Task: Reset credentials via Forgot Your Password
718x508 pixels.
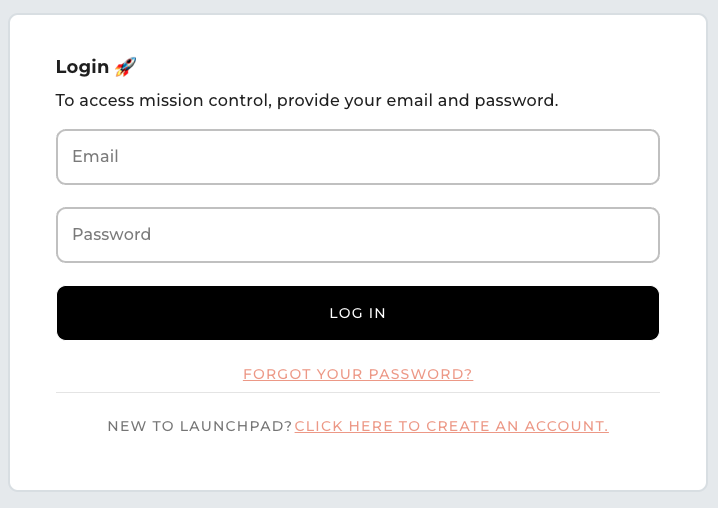Action: pos(357,374)
